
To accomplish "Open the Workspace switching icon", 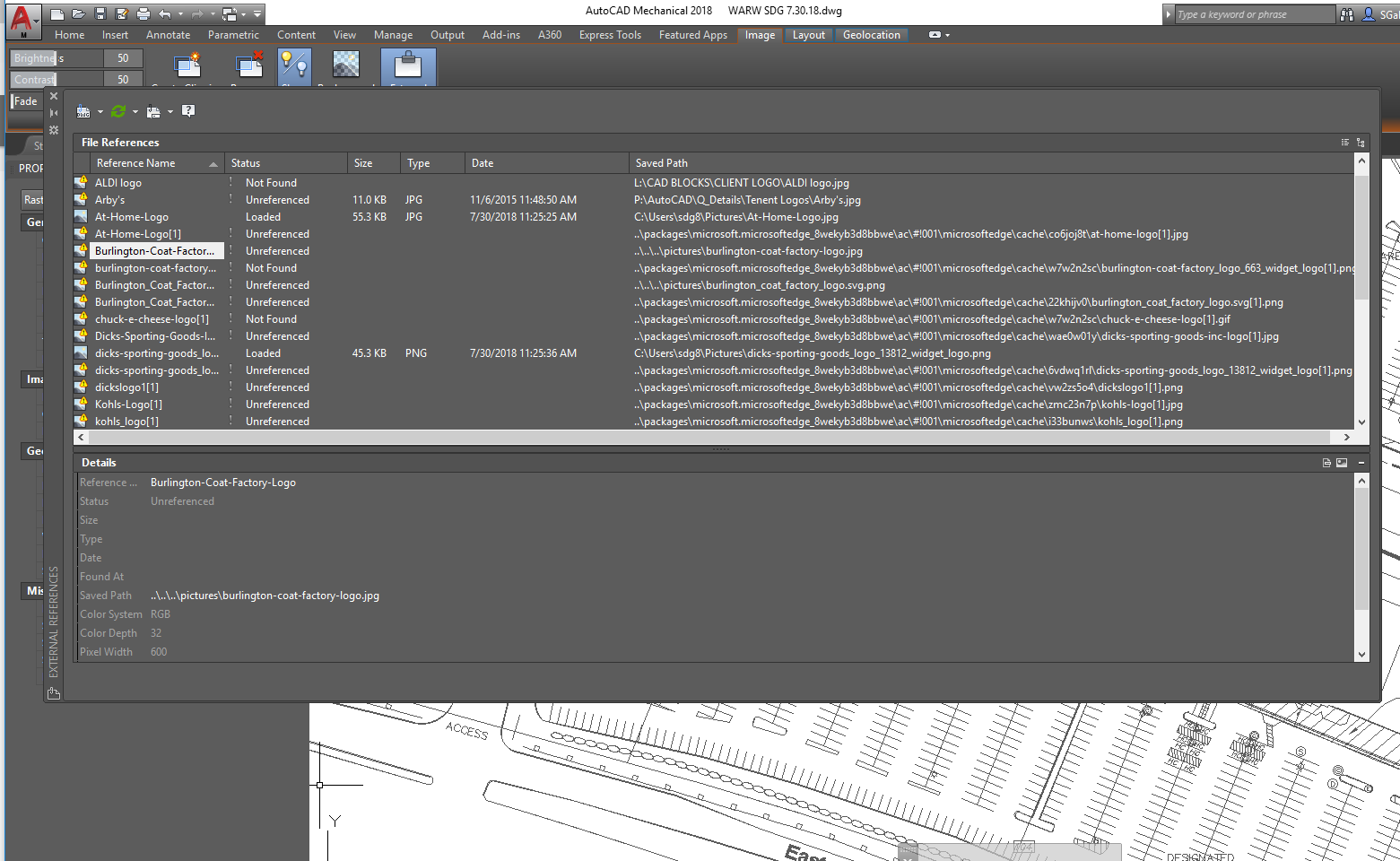I will point(230,14).
